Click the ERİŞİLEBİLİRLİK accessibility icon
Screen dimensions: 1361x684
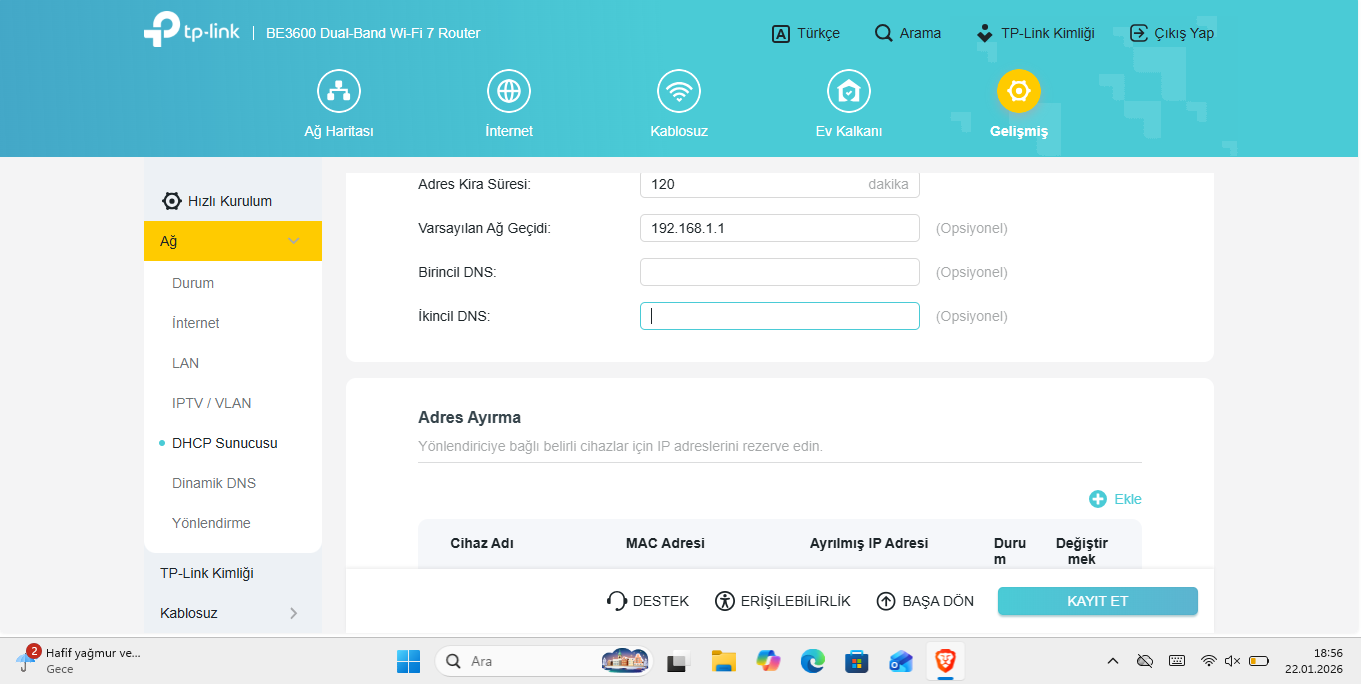click(x=725, y=601)
